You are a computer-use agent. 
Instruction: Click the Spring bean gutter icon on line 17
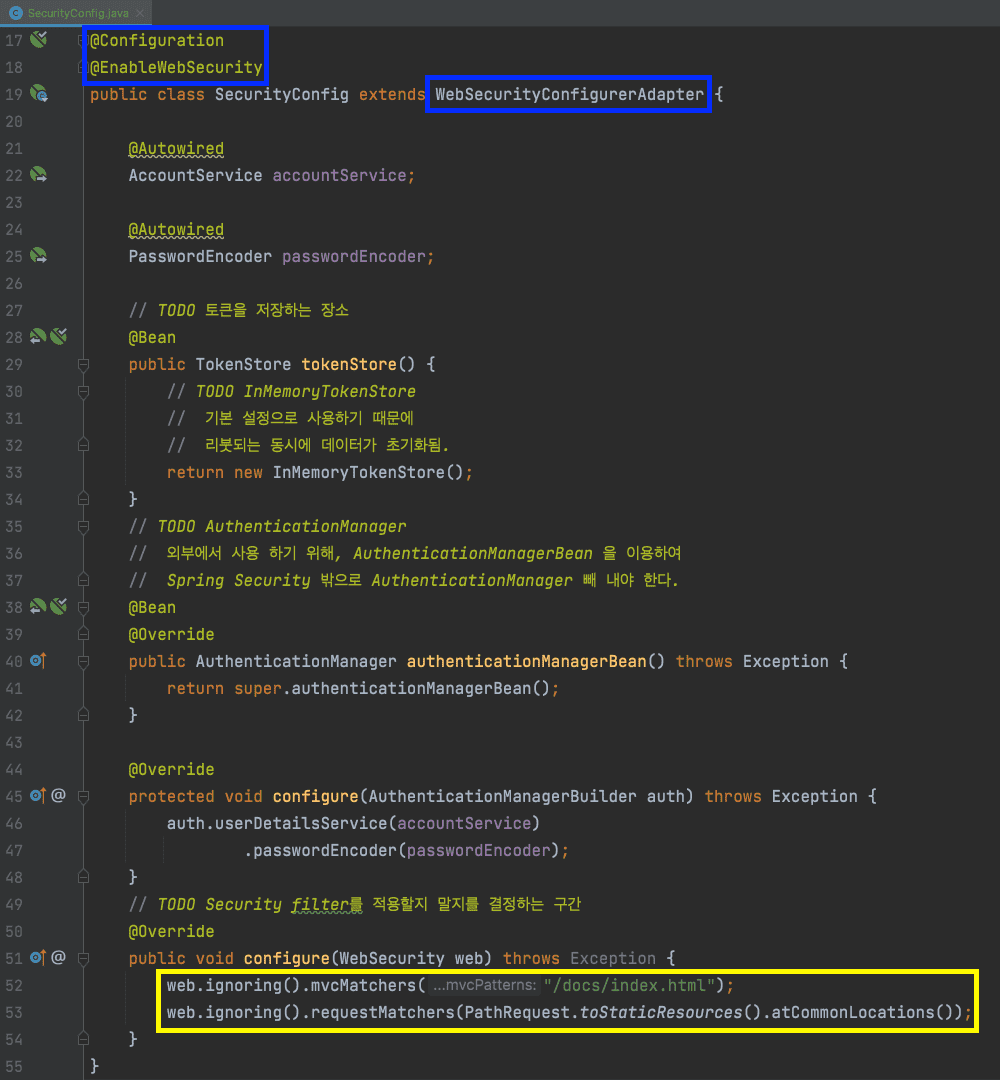(x=39, y=39)
